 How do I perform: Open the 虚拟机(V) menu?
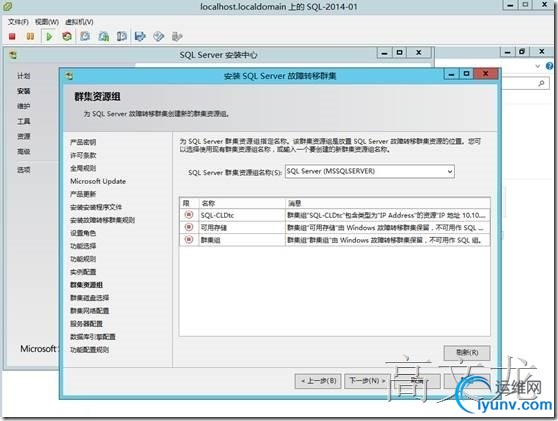(79, 22)
